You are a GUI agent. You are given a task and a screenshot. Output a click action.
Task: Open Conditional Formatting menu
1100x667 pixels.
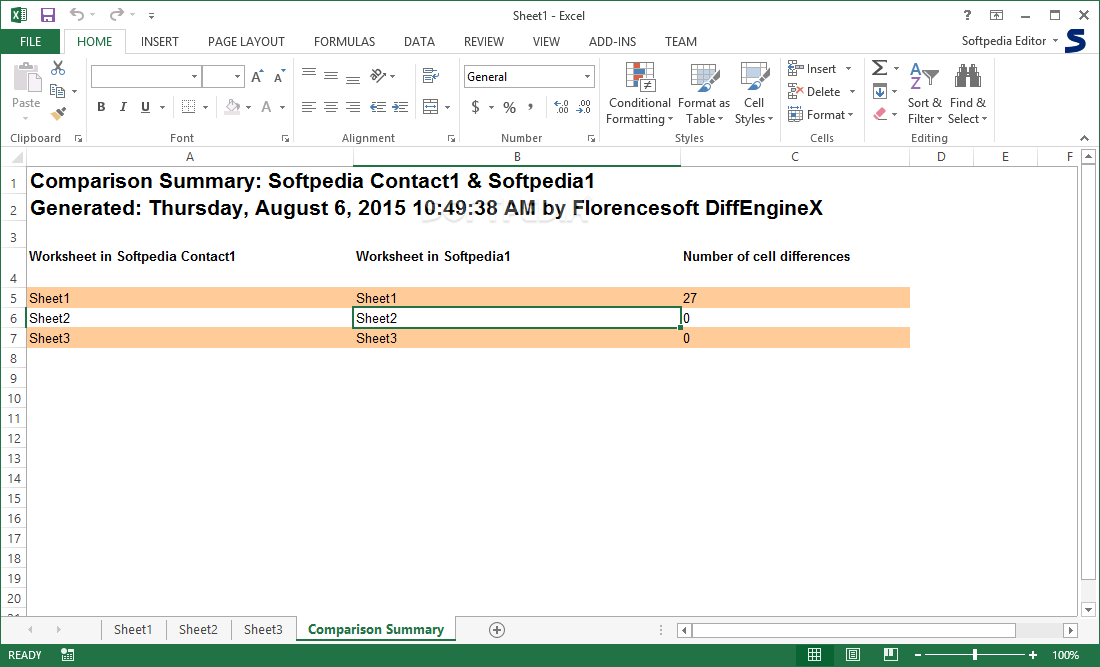tap(639, 93)
